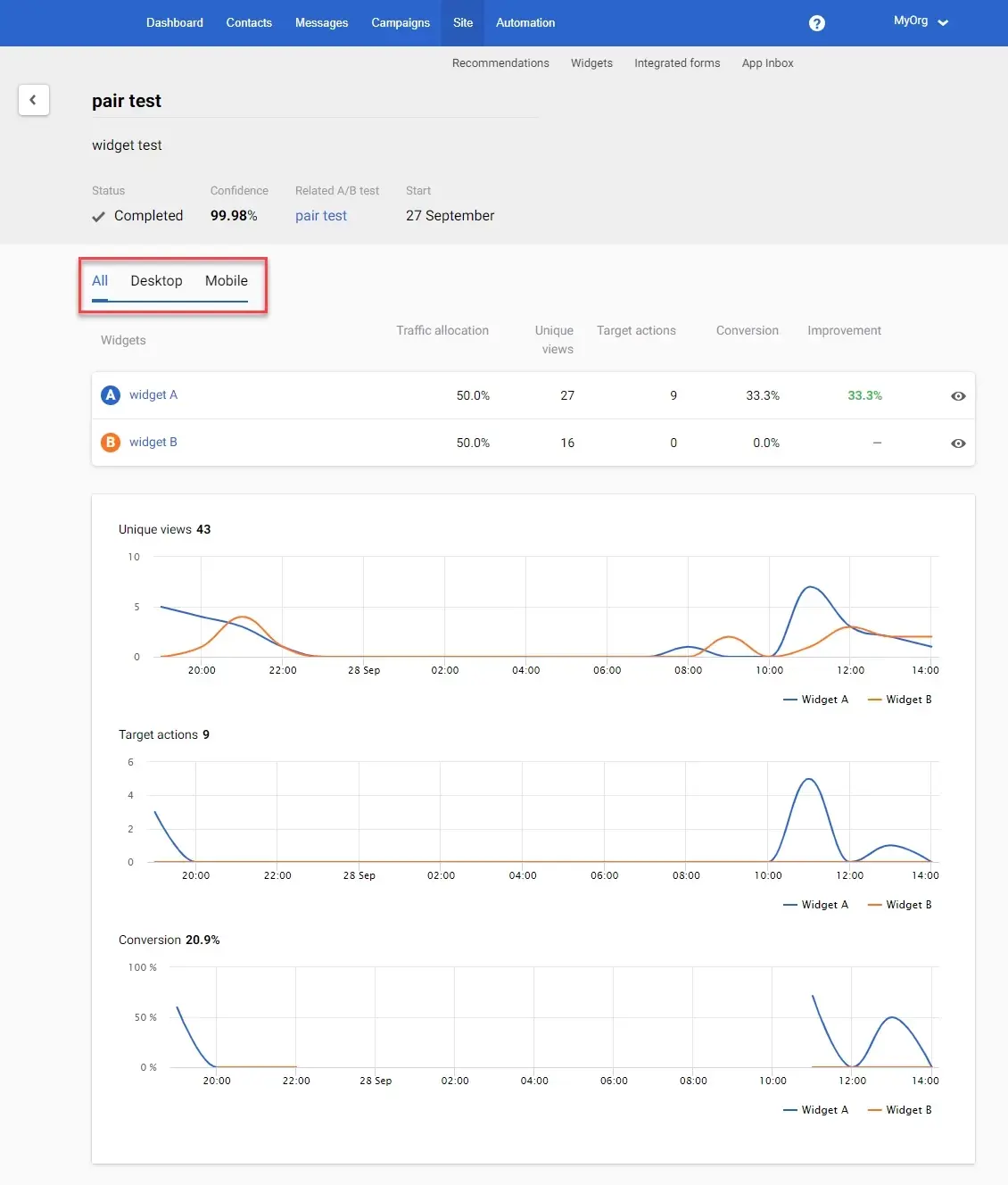Viewport: 1008px width, 1185px height.
Task: Click the widget A avatar circle icon
Action: point(110,394)
